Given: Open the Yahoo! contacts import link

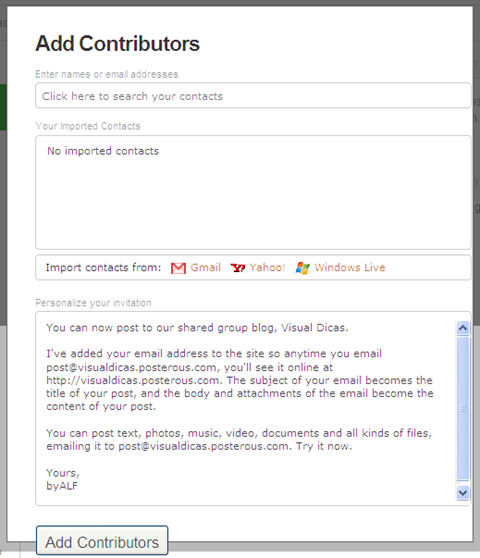Looking at the screenshot, I should [x=267, y=267].
